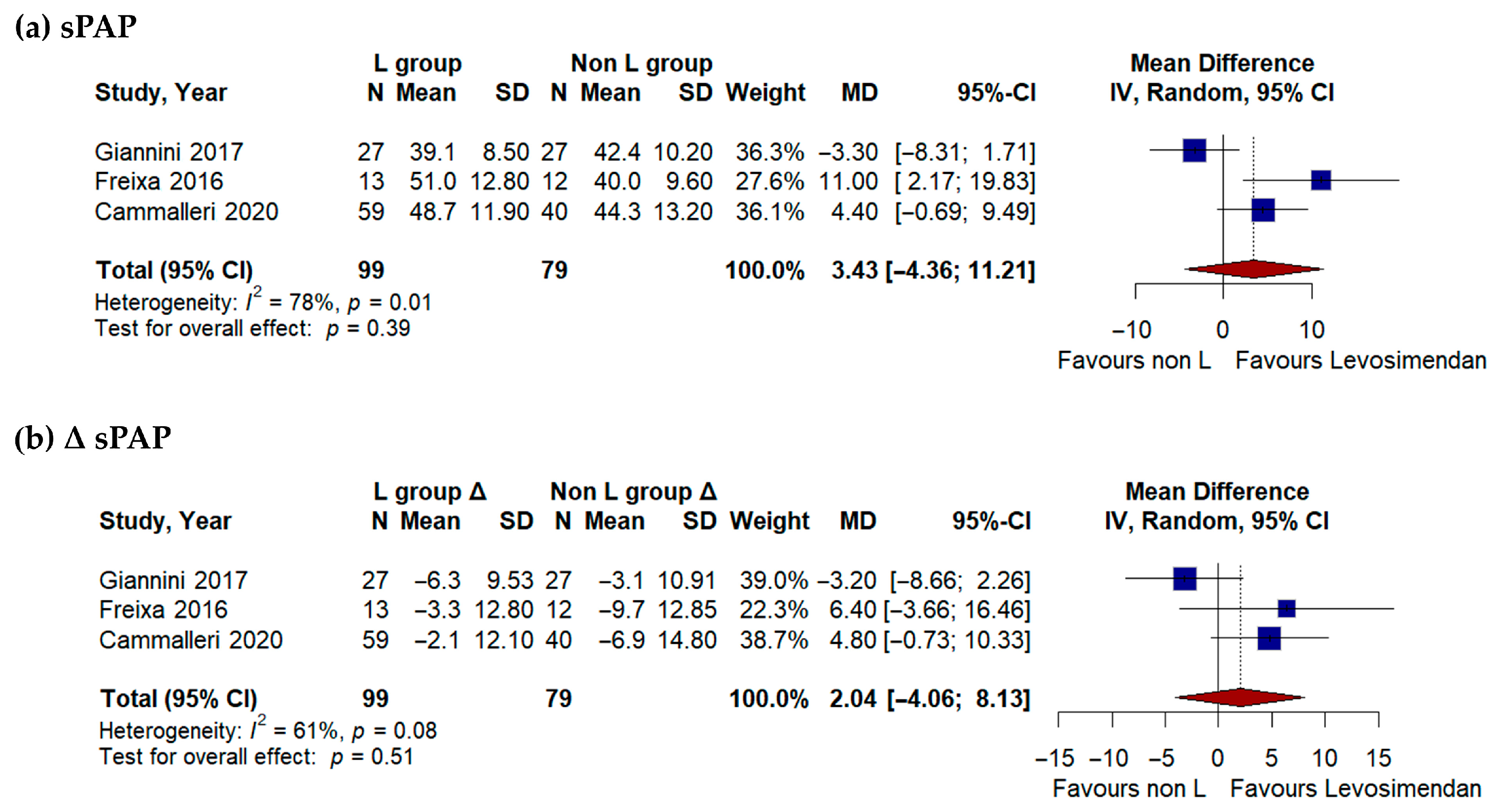This screenshot has height=812, width=1497.
Task: Click the Giannini 2017 square in sPAP plot
Action: click(1194, 150)
